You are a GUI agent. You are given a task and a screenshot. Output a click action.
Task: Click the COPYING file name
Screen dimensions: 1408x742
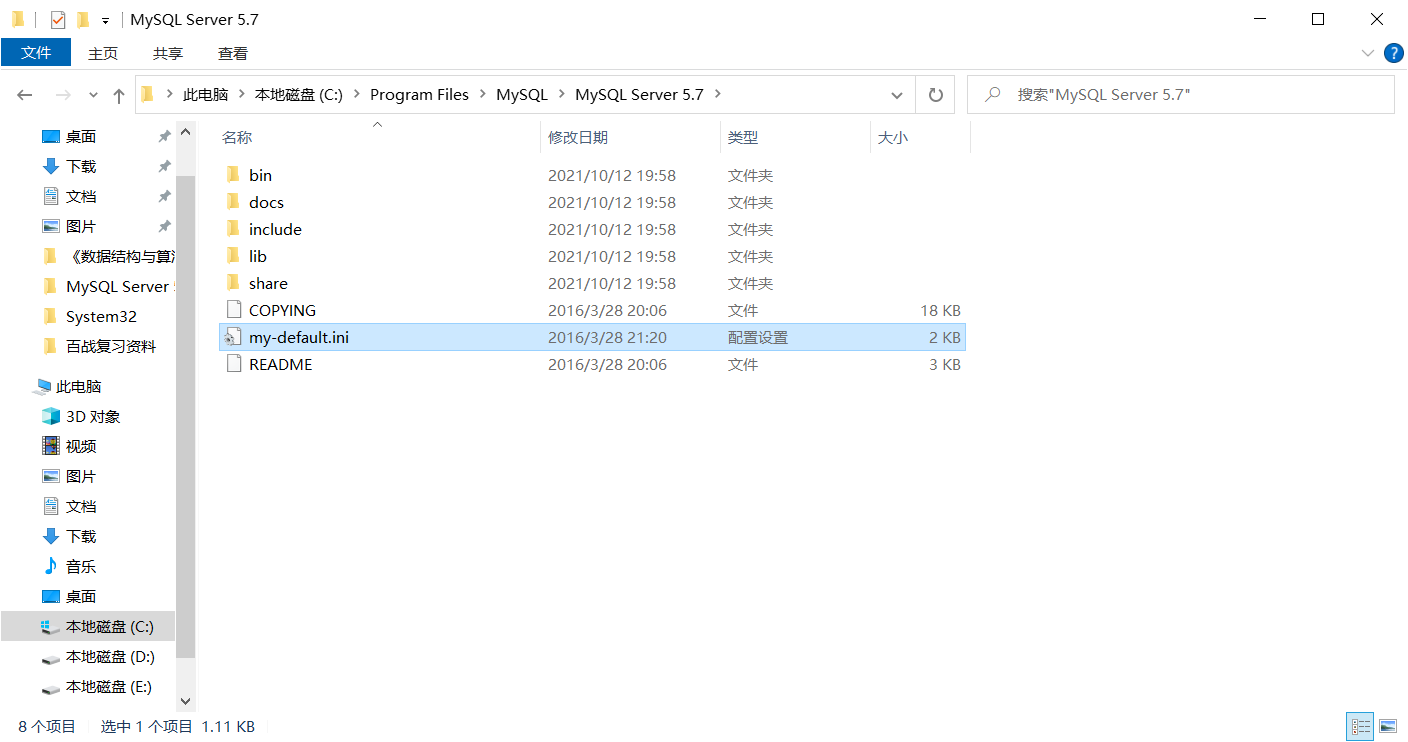pyautogui.click(x=282, y=311)
